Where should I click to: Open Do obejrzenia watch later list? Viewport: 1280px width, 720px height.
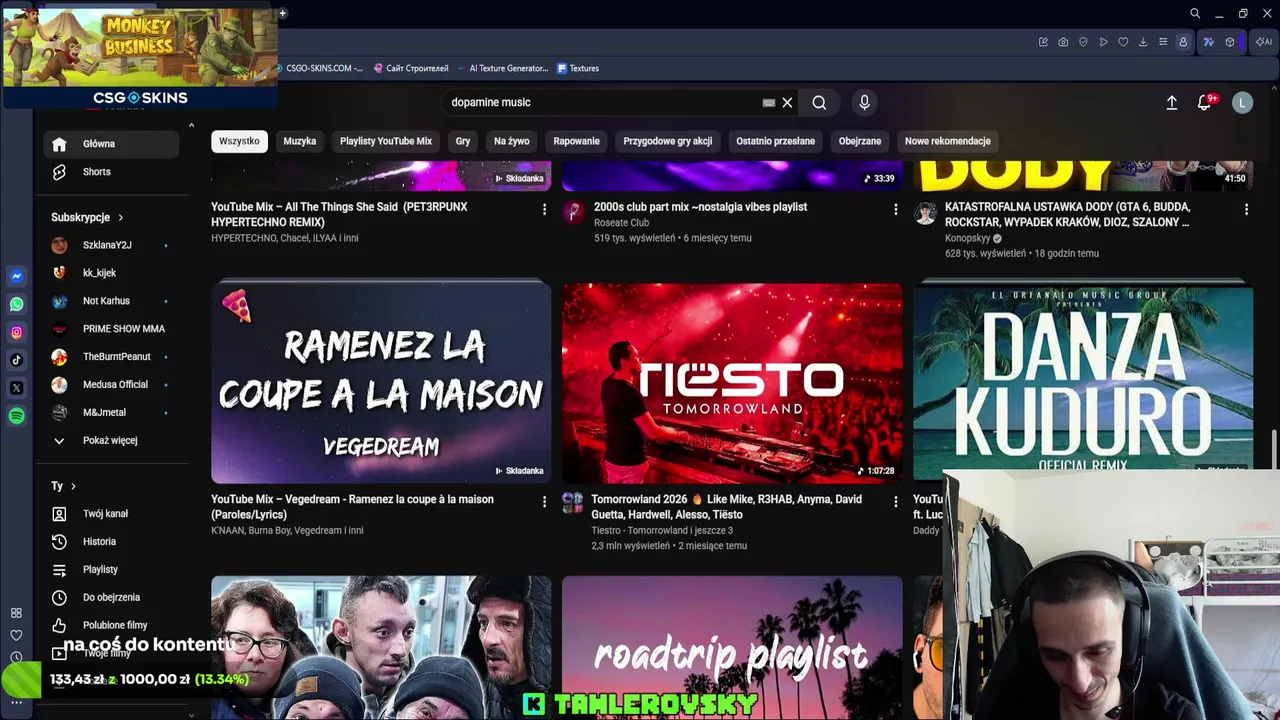[110, 598]
